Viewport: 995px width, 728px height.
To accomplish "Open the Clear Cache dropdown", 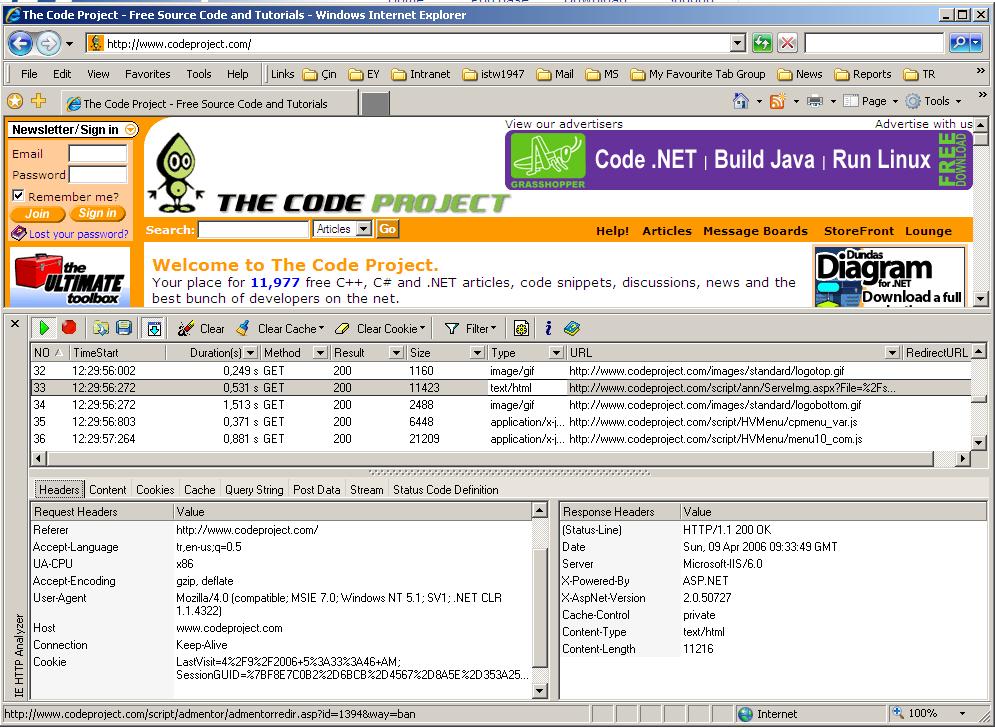I will [x=280, y=328].
